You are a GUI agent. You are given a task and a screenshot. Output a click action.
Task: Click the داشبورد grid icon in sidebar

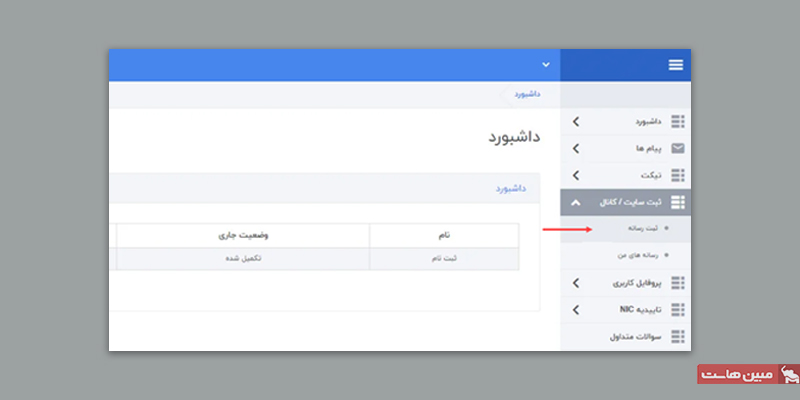[x=678, y=121]
